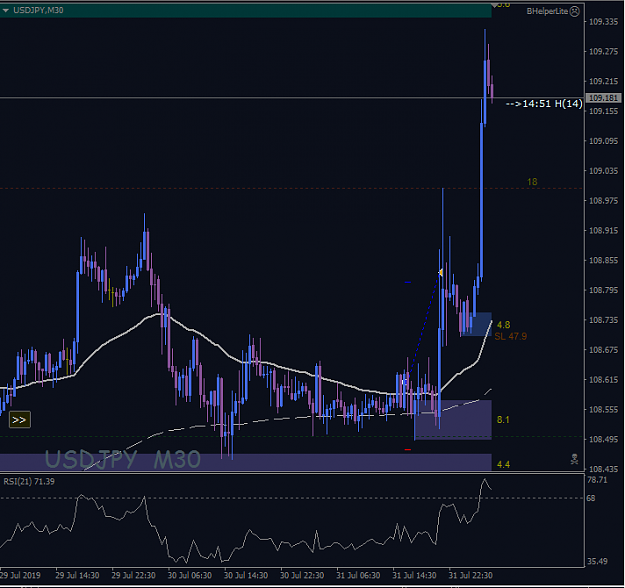Image resolution: width=625 pixels, height=588 pixels.
Task: Select the wide purple band at chart bottom
Action: (x=246, y=462)
